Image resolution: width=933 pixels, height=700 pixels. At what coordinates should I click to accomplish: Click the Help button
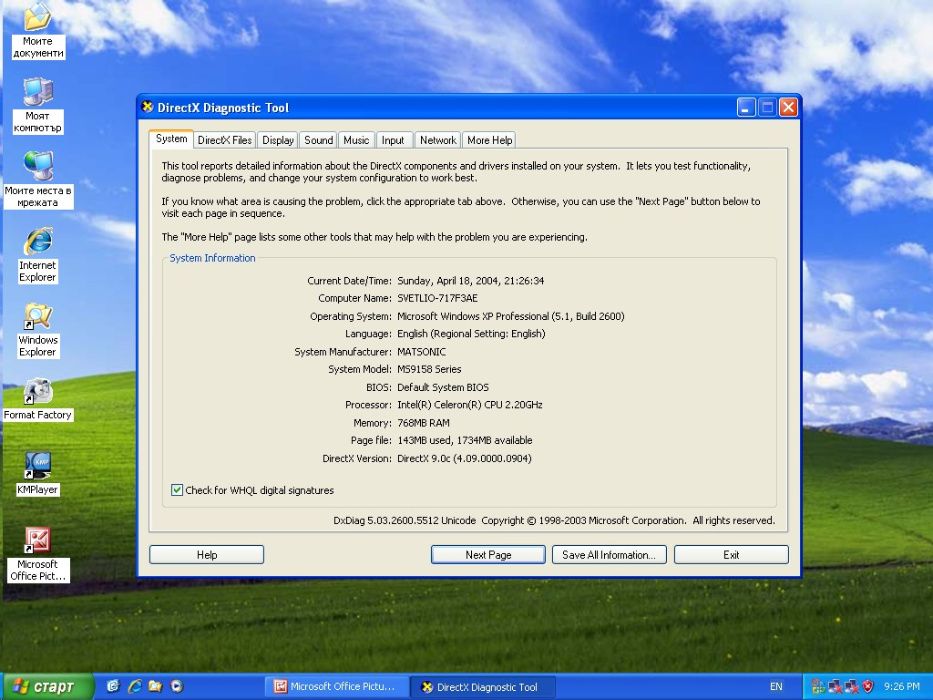(206, 555)
